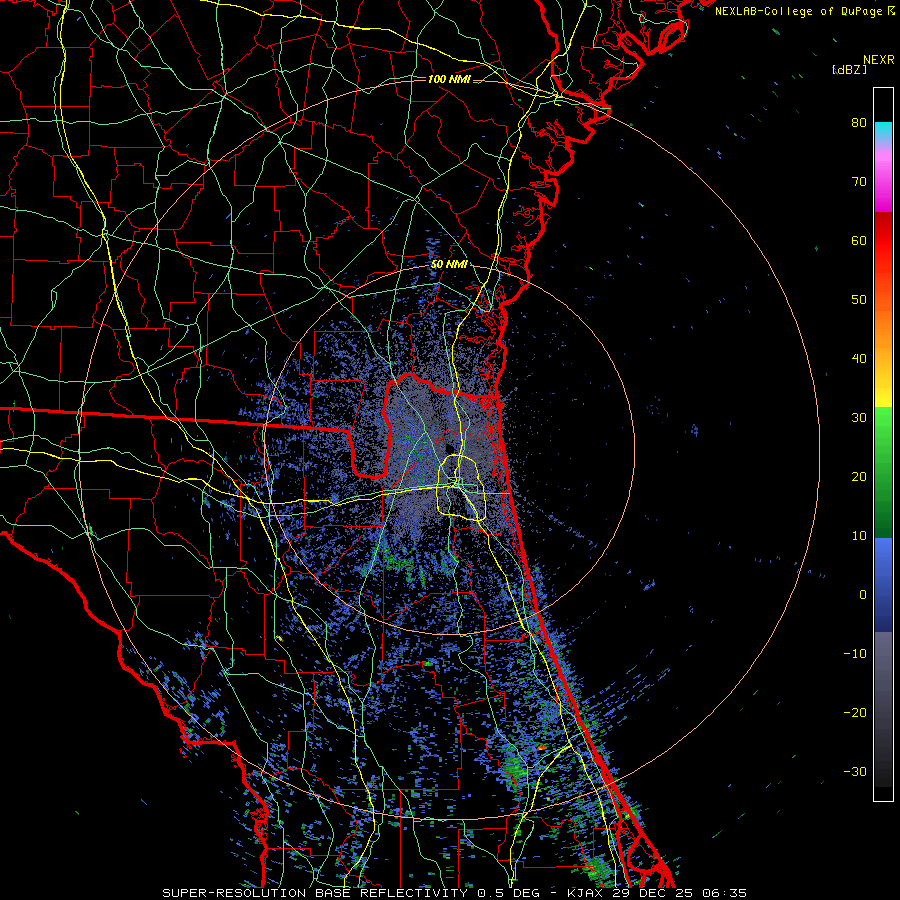Viewport: 900px width, 900px height.
Task: Click the NEXR label above the legend
Action: [879, 60]
